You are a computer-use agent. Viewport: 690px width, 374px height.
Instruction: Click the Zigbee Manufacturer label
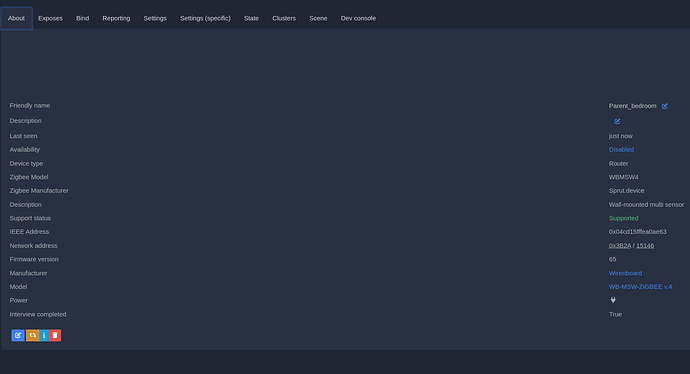[x=39, y=191]
